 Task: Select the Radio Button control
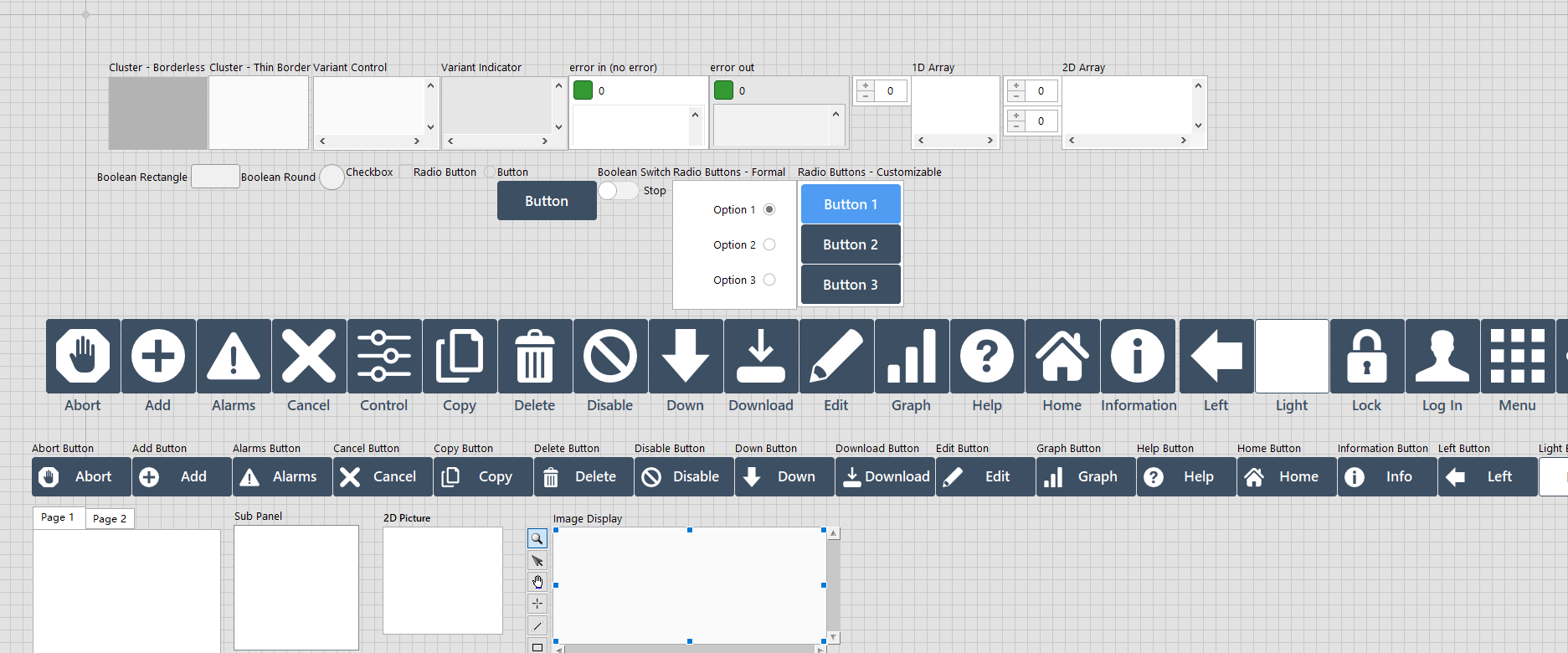tap(491, 172)
